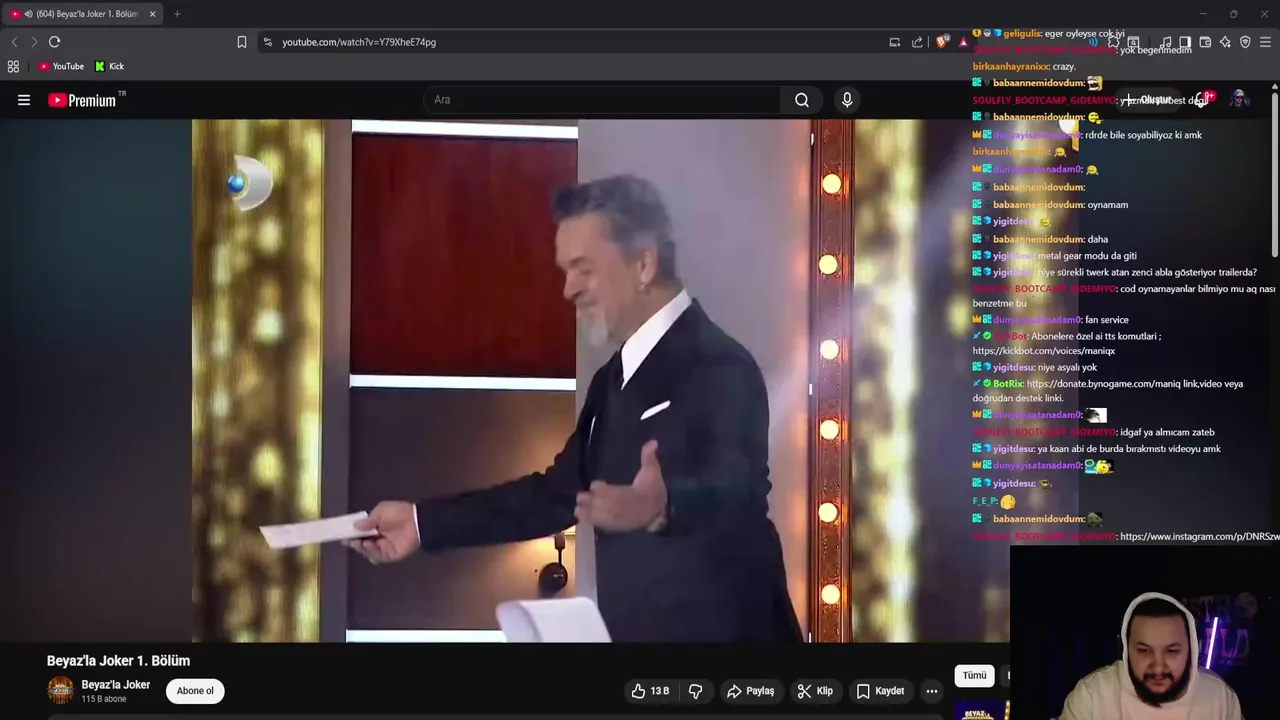Open the Leo AI sparkle icon
Image resolution: width=1280 pixels, height=720 pixels.
click(1225, 42)
